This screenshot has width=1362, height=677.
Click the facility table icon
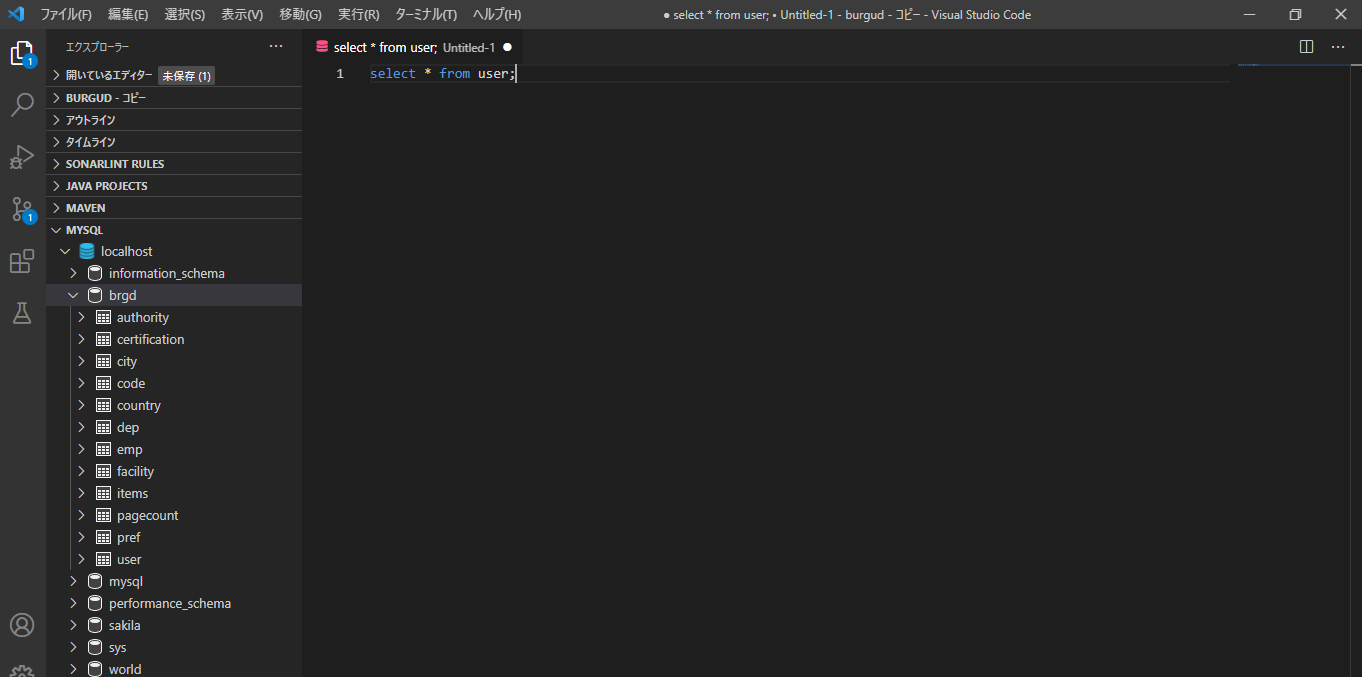[x=103, y=471]
